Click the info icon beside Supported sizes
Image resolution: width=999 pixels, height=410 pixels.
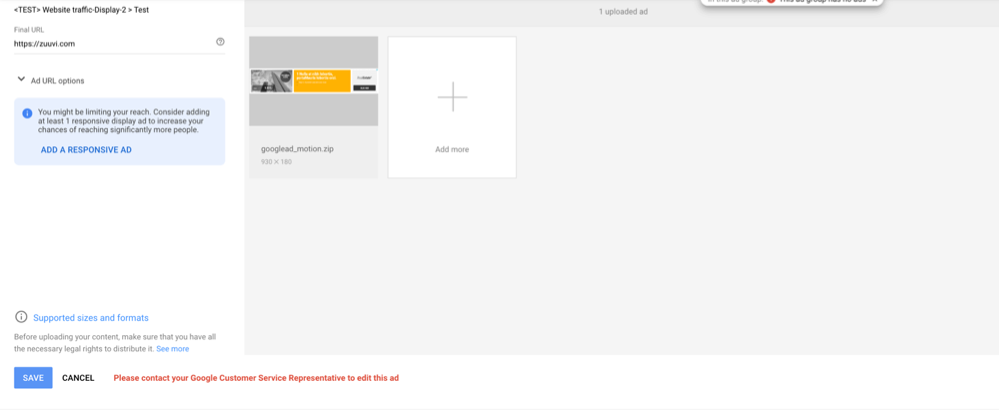coord(22,317)
